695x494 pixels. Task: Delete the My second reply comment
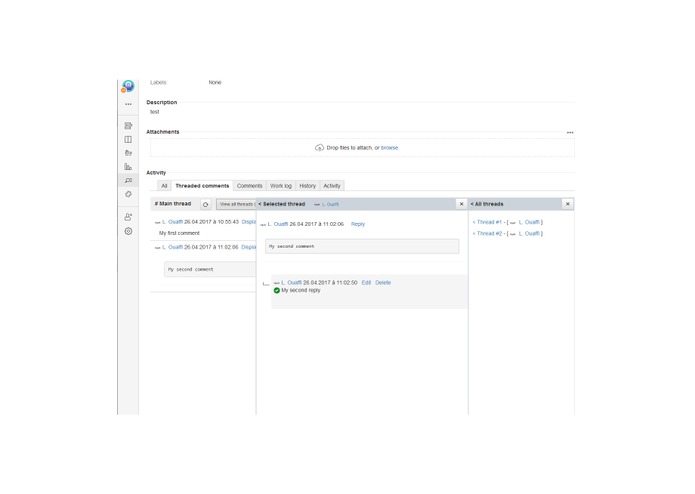383,283
